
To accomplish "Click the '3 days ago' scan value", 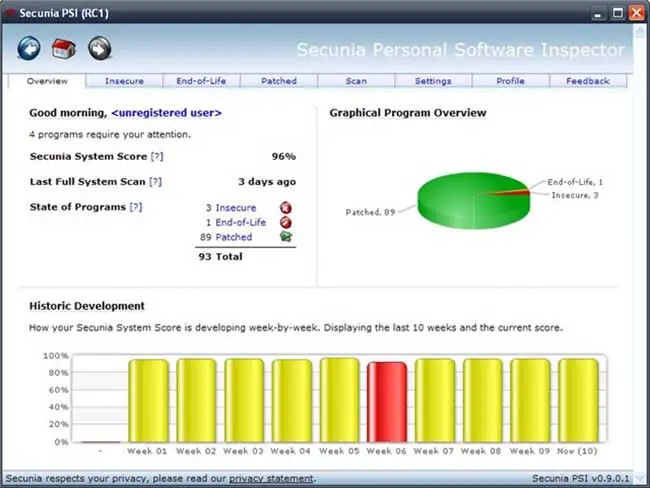I will pyautogui.click(x=267, y=182).
